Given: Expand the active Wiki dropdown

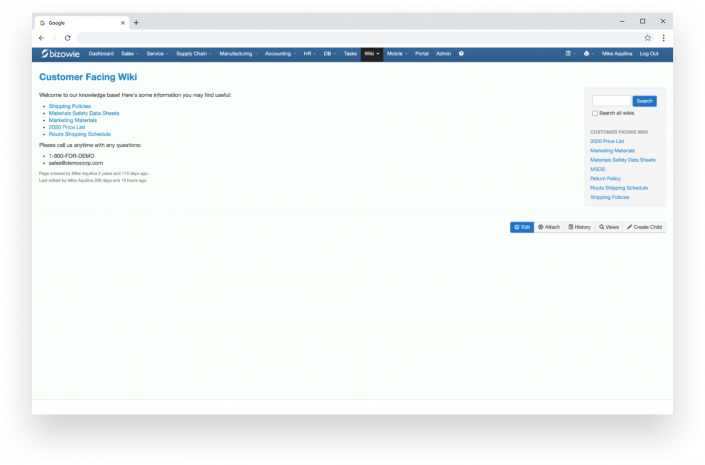Looking at the screenshot, I should point(372,54).
